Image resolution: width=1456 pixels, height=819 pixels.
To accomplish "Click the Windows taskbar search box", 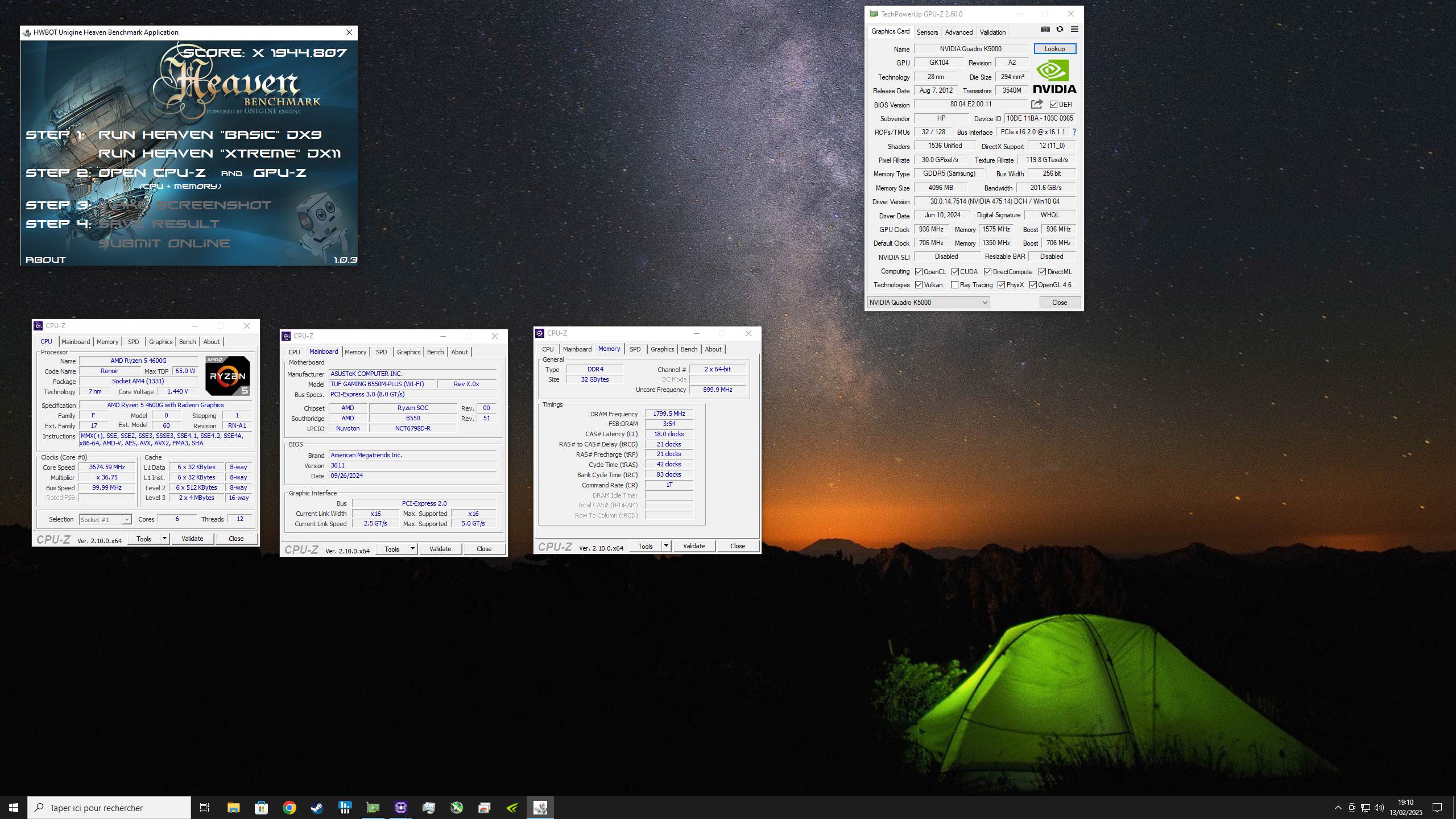I will 109,808.
